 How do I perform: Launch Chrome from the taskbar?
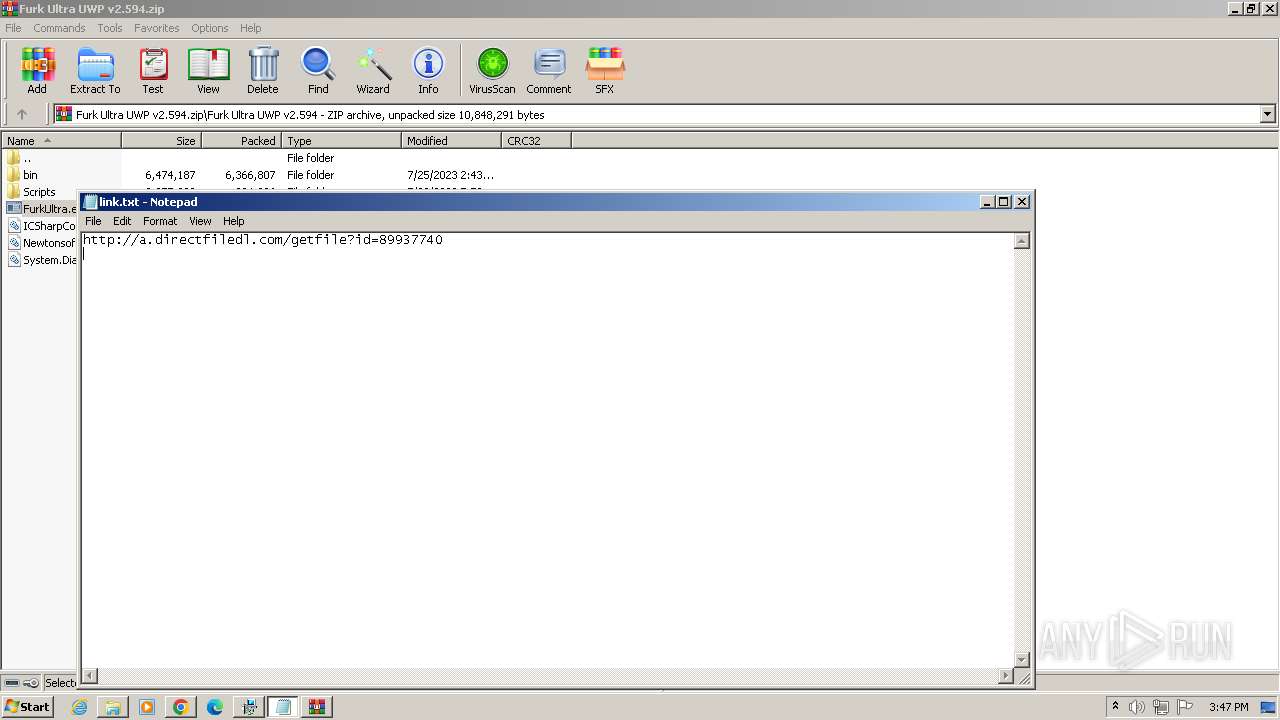(181, 707)
